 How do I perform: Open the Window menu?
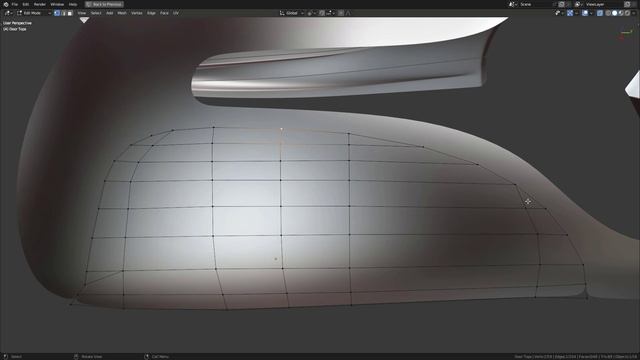point(57,4)
